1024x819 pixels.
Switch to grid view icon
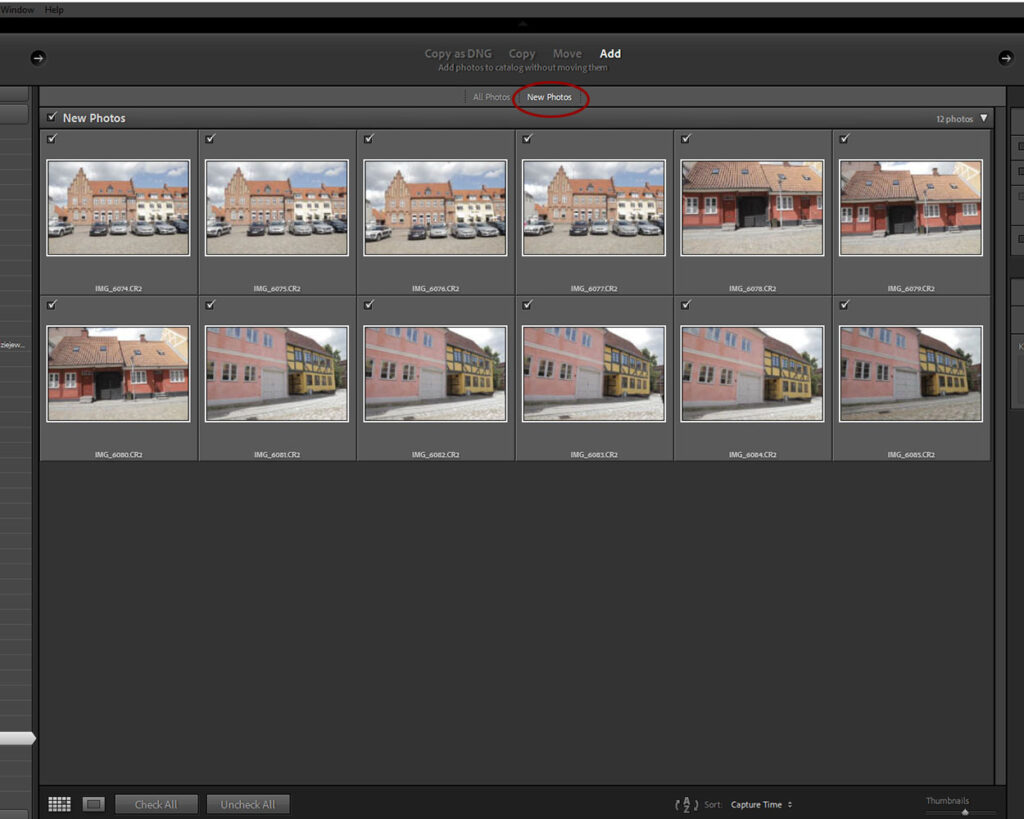[59, 804]
